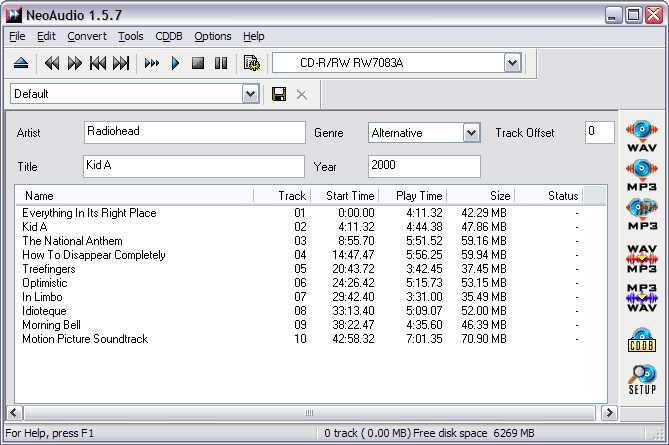The height and width of the screenshot is (445, 669).
Task: Skip to the previous track
Action: [98, 64]
